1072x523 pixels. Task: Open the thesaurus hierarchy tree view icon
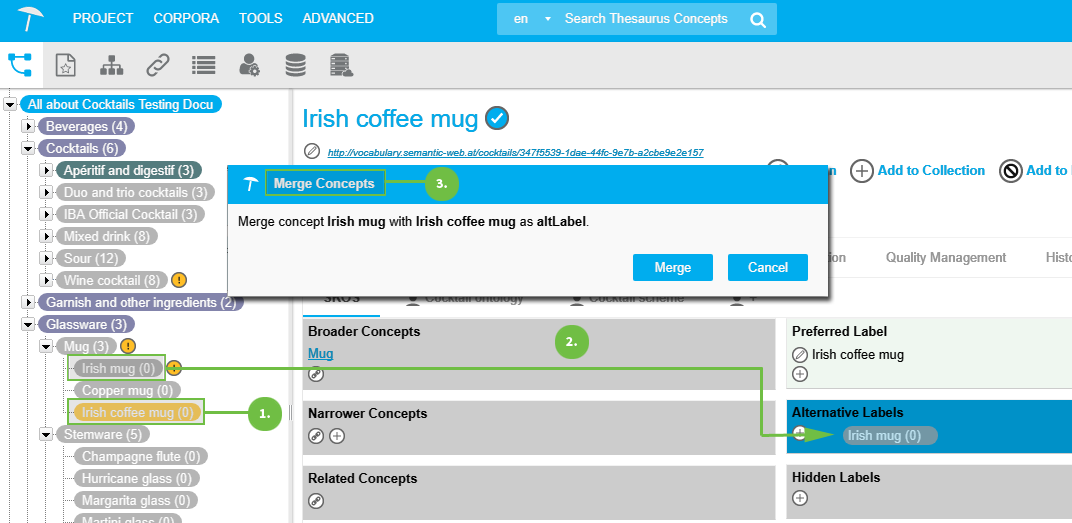tap(20, 65)
